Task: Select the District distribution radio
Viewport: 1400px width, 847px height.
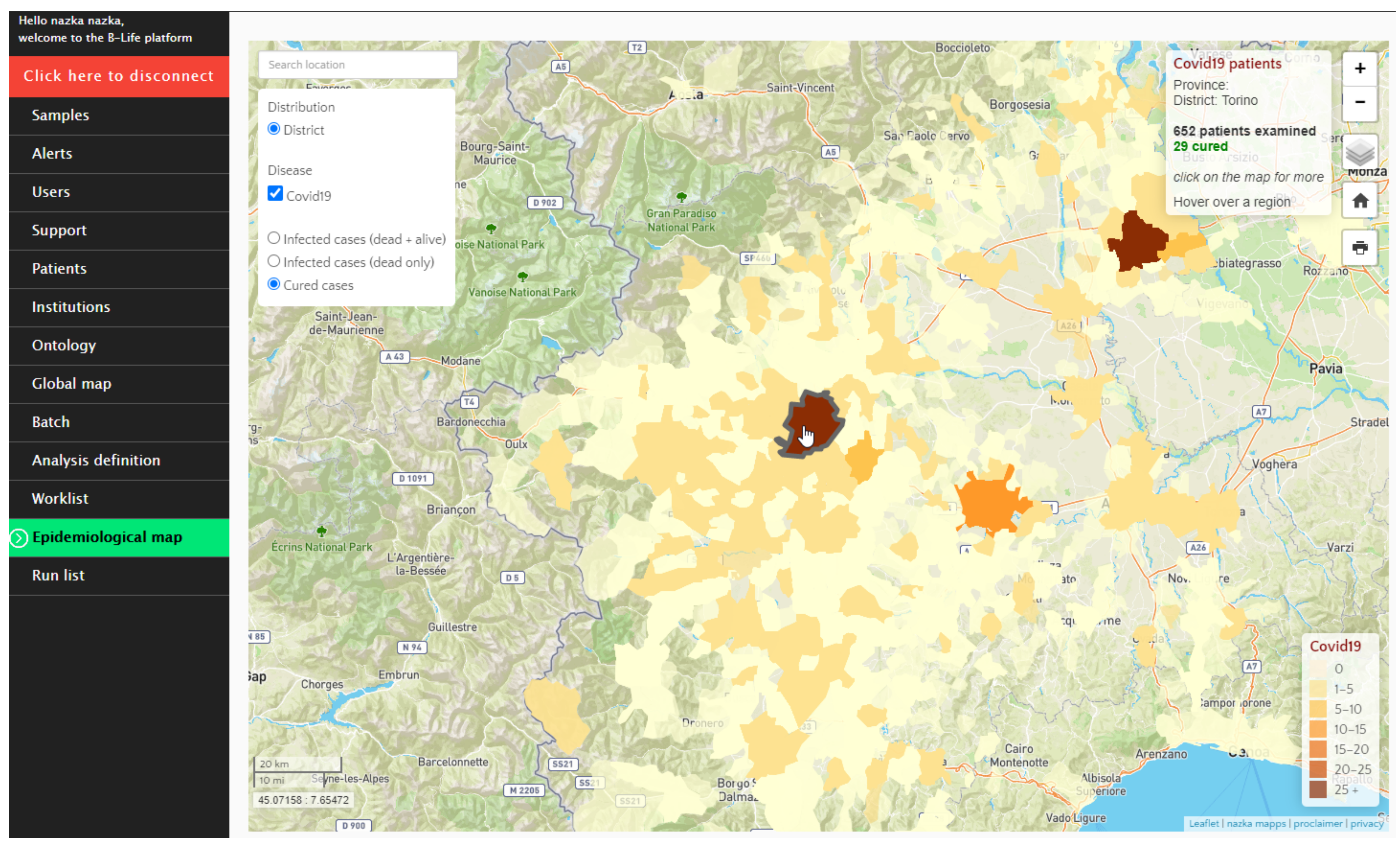Action: (x=274, y=129)
